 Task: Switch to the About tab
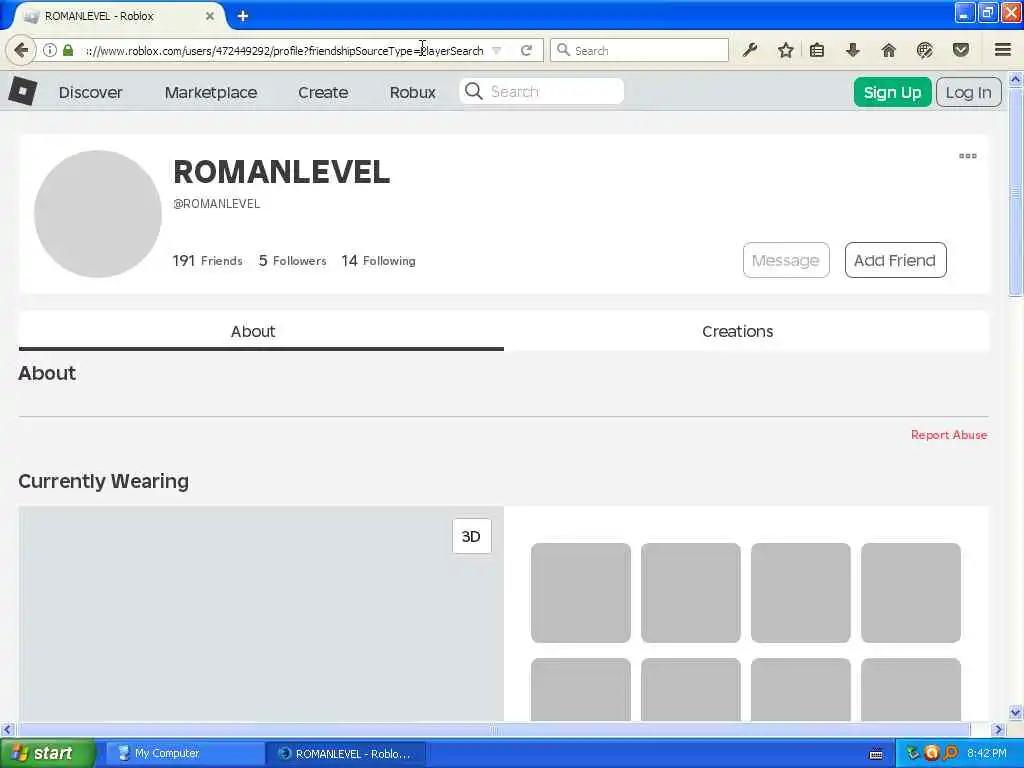point(261,331)
